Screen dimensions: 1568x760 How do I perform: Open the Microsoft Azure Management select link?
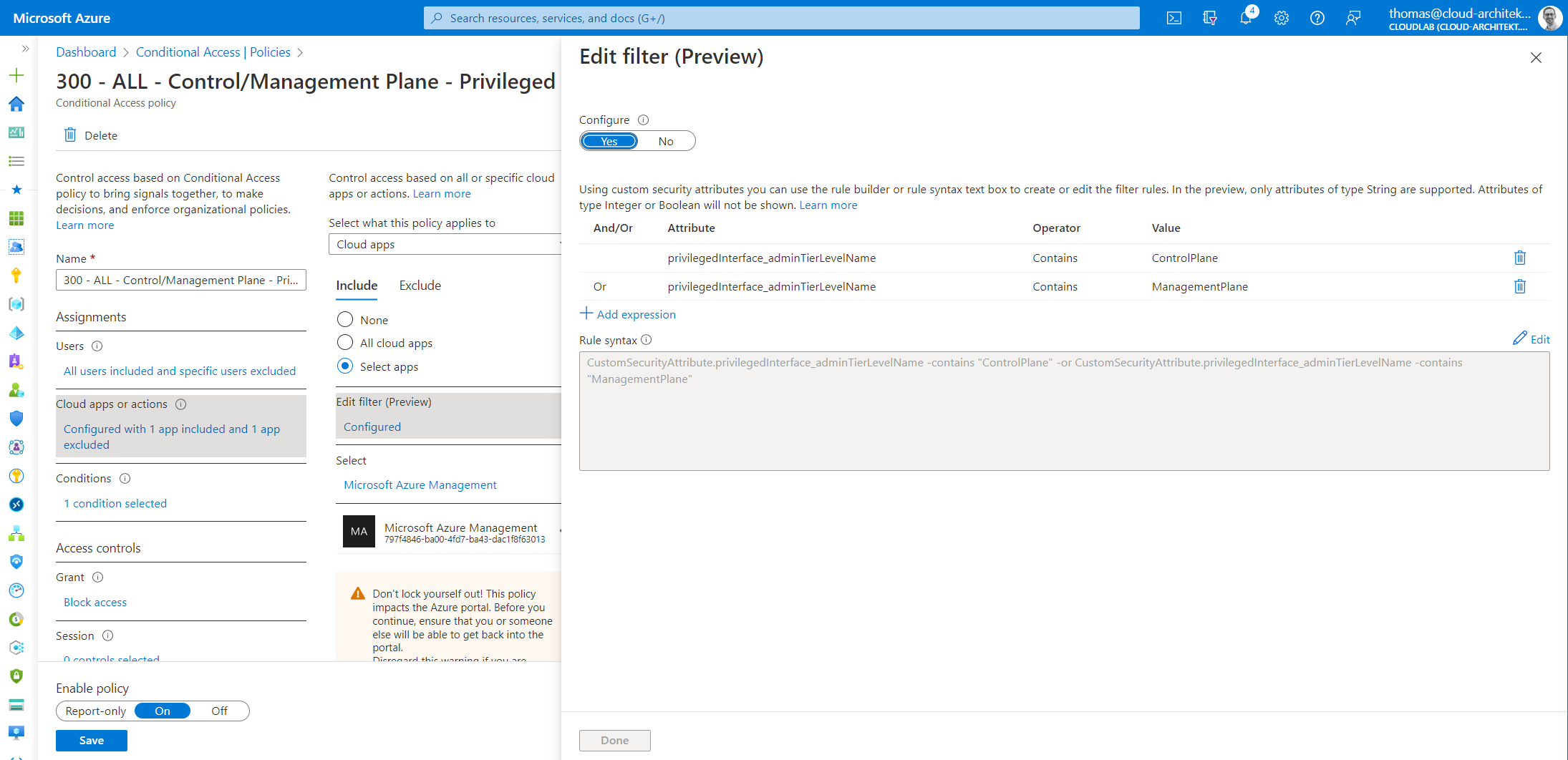420,484
